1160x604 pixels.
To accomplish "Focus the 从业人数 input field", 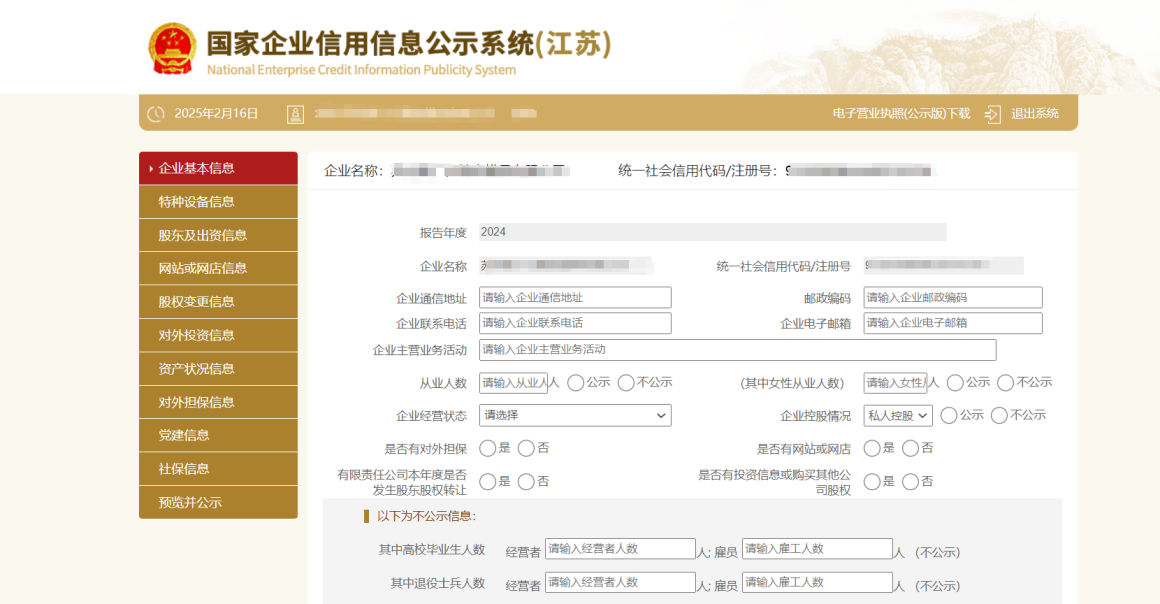I will coord(513,383).
